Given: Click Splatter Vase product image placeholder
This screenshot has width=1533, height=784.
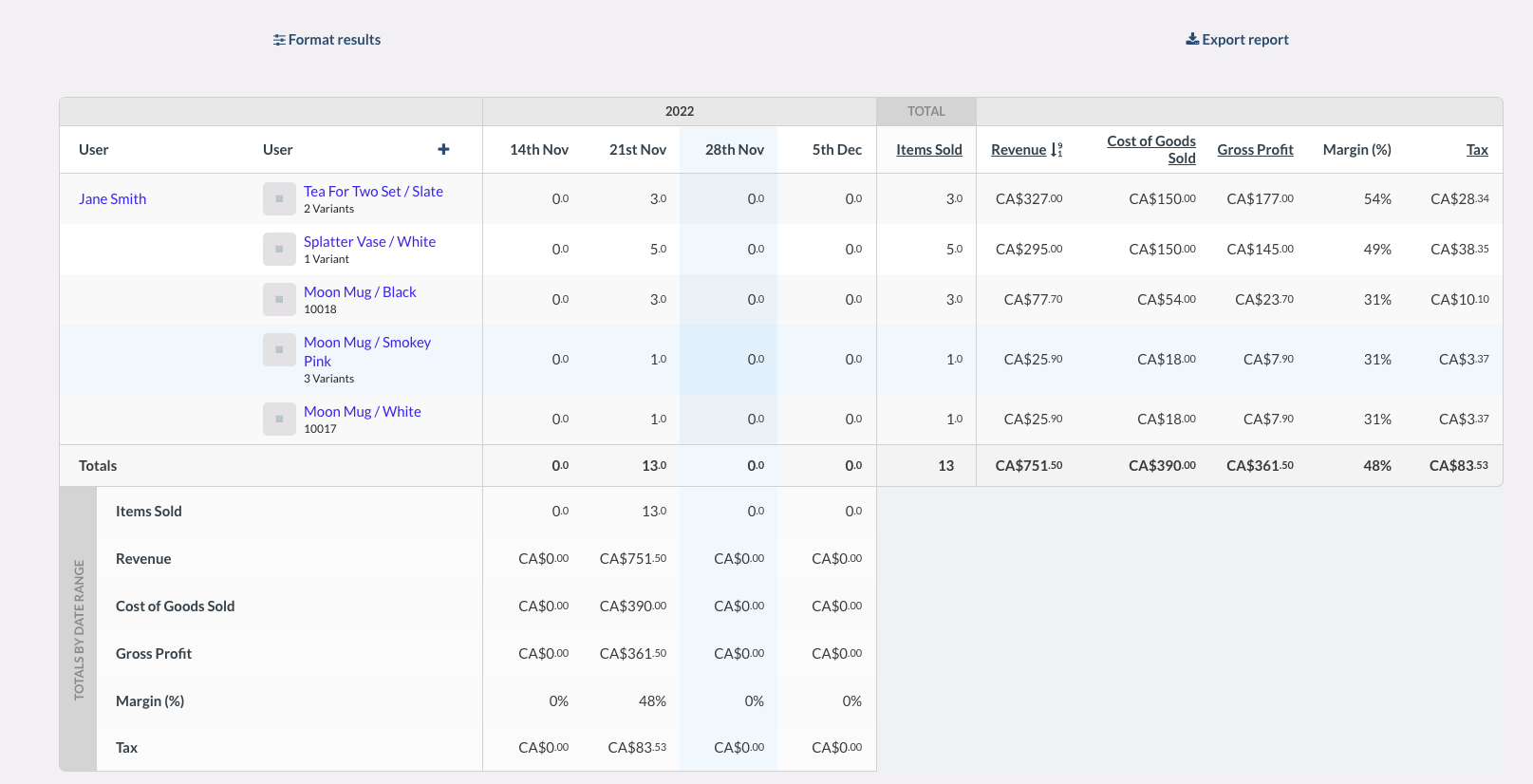Looking at the screenshot, I should (x=279, y=250).
